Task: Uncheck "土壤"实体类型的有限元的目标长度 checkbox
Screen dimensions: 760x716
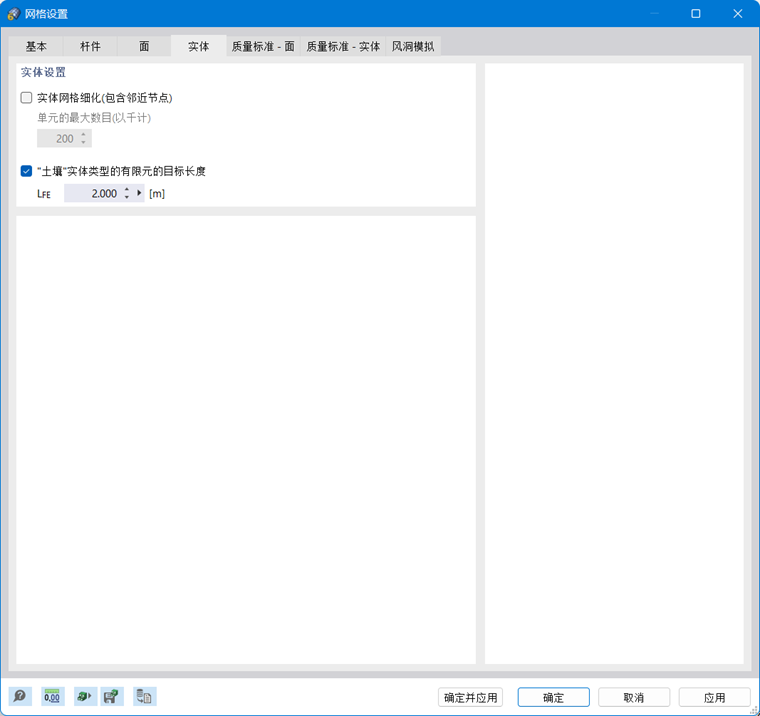Action: click(x=26, y=171)
